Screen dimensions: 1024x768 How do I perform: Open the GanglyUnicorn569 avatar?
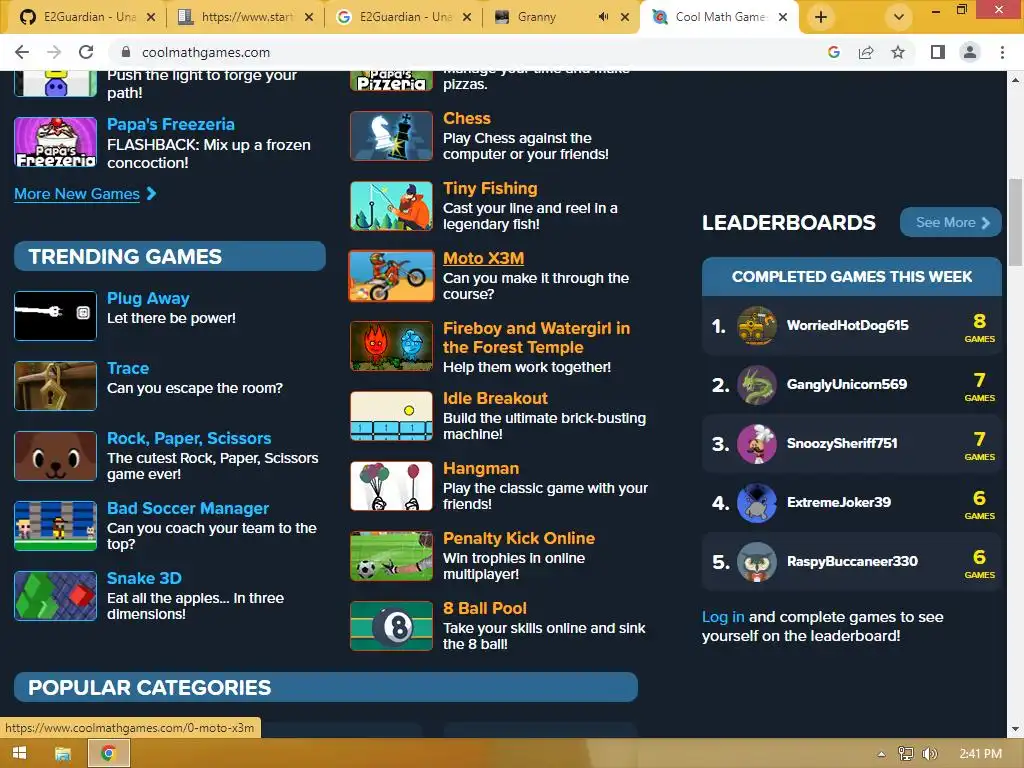coord(757,385)
